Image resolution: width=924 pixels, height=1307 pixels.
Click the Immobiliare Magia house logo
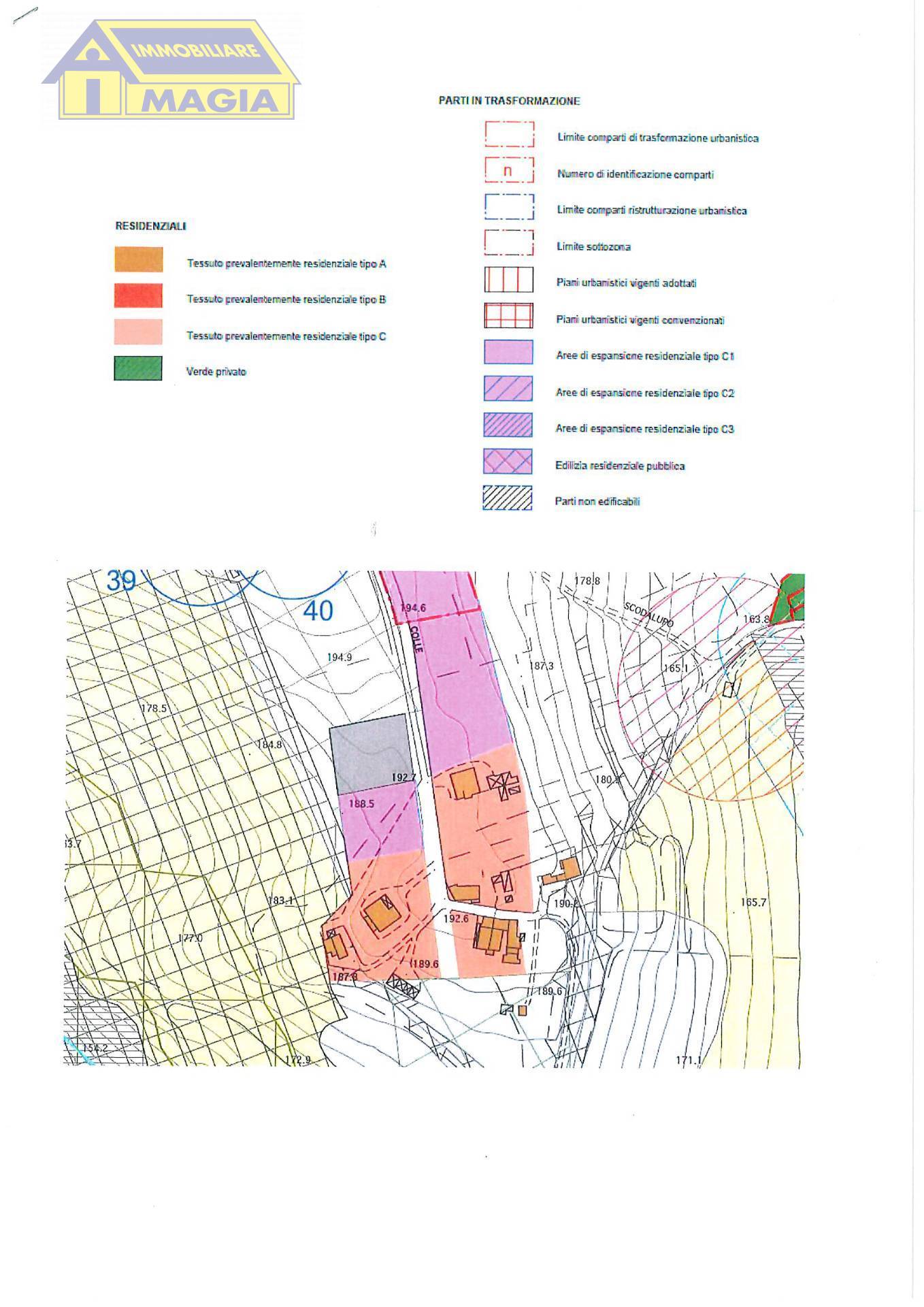point(171,69)
